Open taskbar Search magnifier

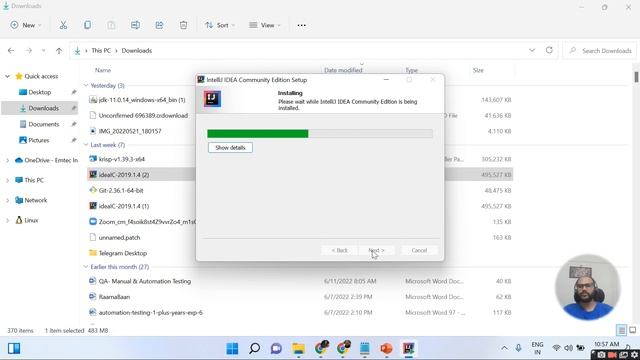[255, 349]
